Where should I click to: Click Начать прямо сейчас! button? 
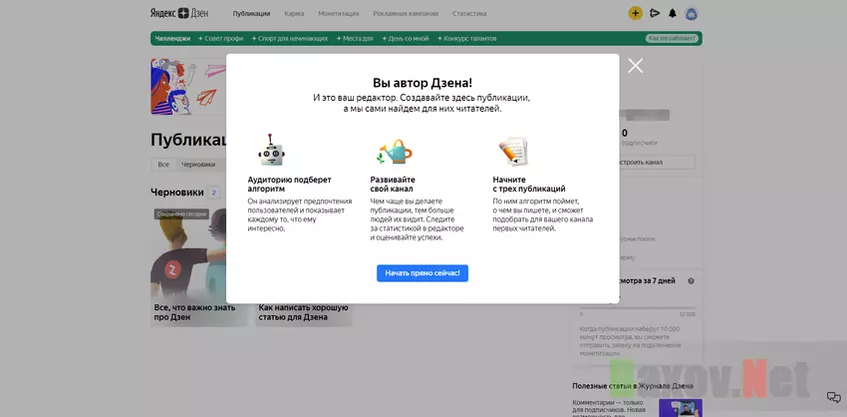coord(422,273)
